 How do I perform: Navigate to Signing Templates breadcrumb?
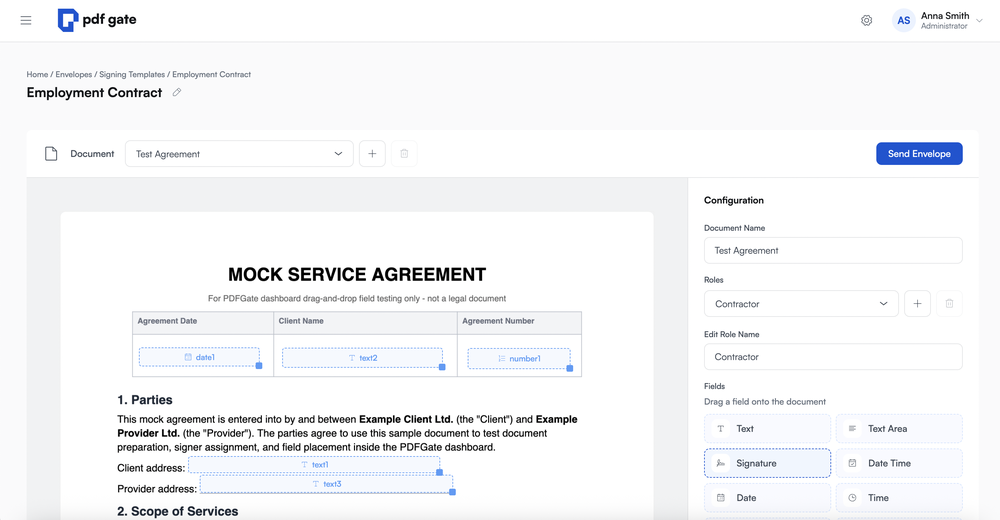pos(132,75)
